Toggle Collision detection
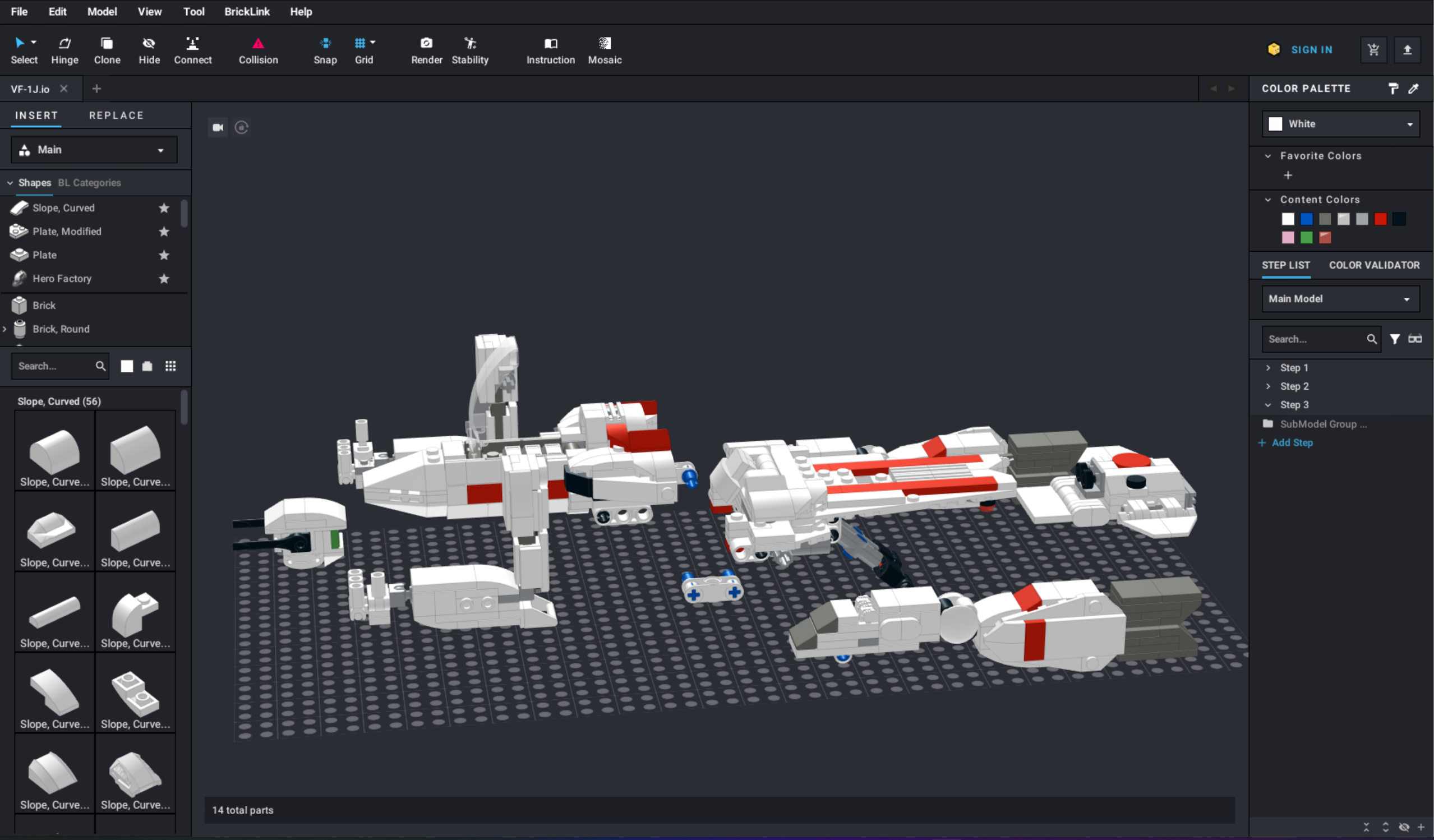The width and height of the screenshot is (1434, 840). pyautogui.click(x=258, y=50)
